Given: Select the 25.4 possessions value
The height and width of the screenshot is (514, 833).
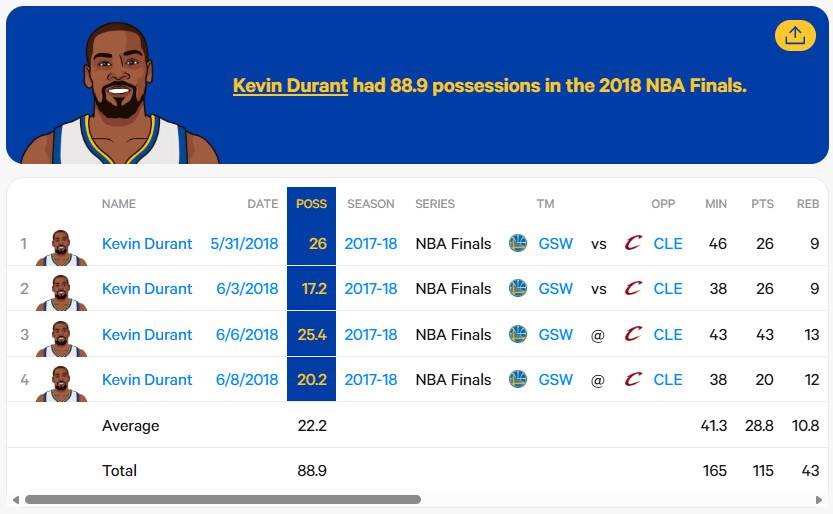Looking at the screenshot, I should click(312, 335).
